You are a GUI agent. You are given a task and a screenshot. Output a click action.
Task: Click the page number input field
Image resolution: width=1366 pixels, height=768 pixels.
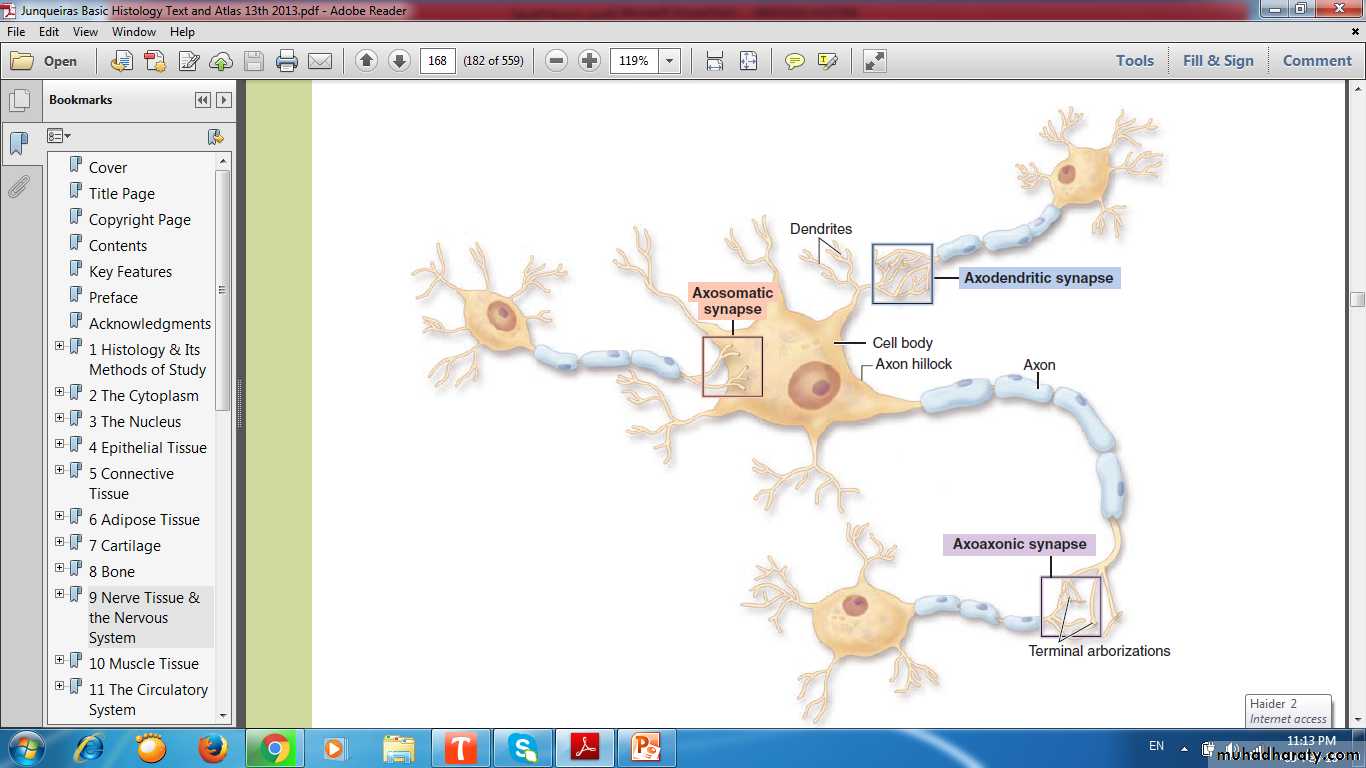437,61
